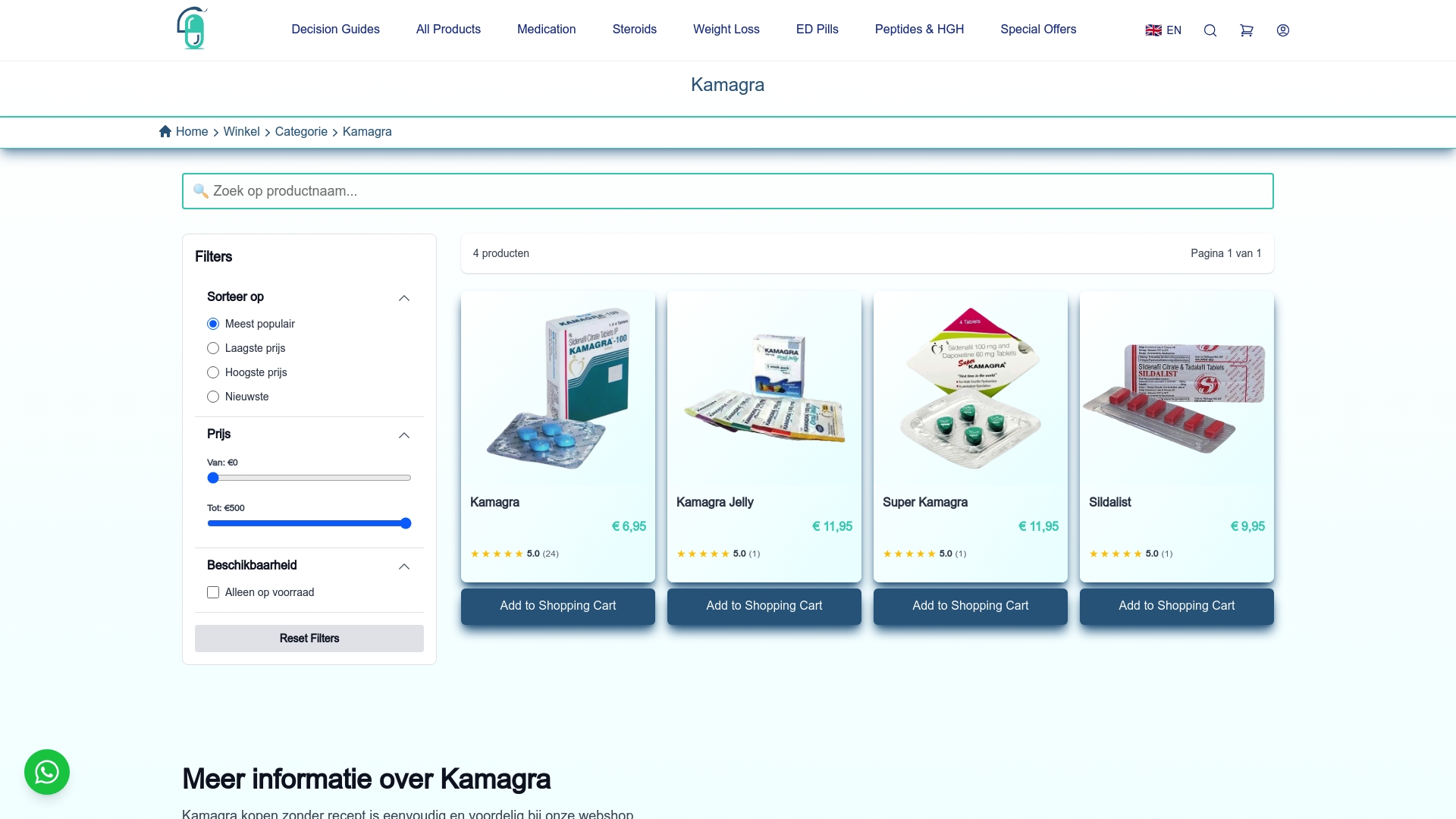Click Pagina 1 van 1 text
This screenshot has height=819, width=1456.
tap(1226, 253)
